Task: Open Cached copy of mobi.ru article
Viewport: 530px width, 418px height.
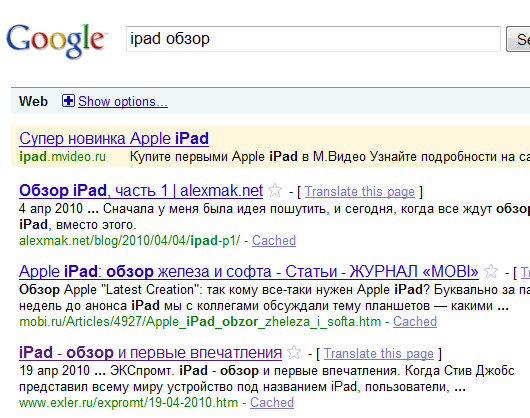Action: (x=415, y=321)
